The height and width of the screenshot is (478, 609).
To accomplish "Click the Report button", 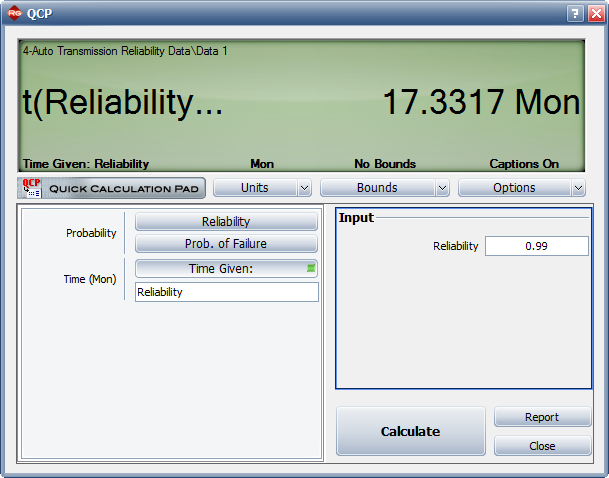I will coord(542,417).
